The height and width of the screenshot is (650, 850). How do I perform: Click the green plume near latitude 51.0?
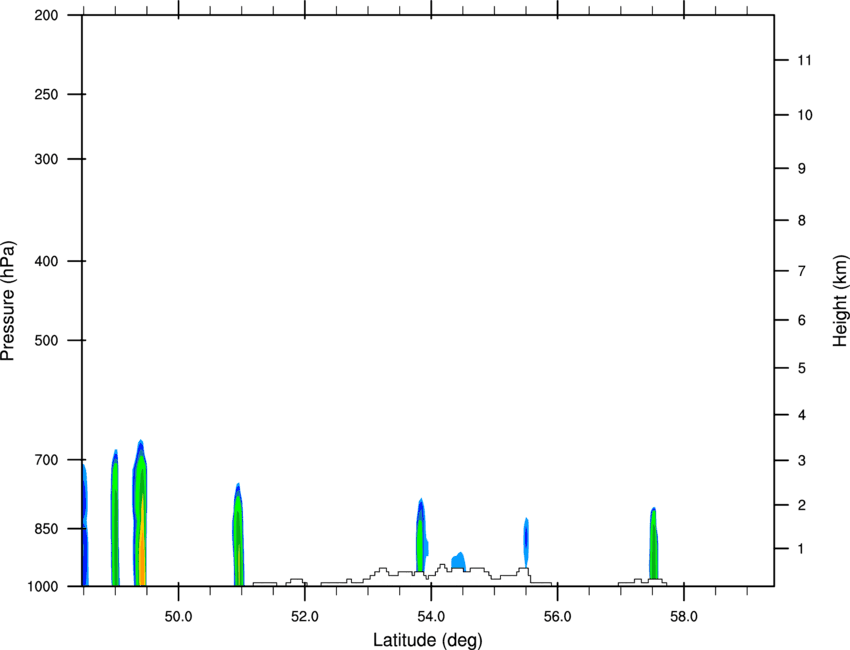(x=239, y=536)
